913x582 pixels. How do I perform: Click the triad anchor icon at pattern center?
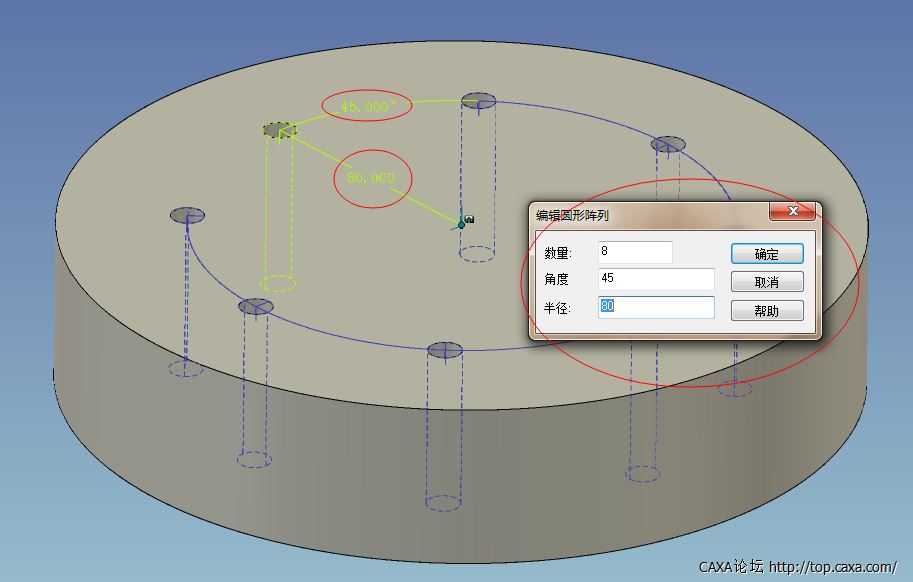(464, 220)
